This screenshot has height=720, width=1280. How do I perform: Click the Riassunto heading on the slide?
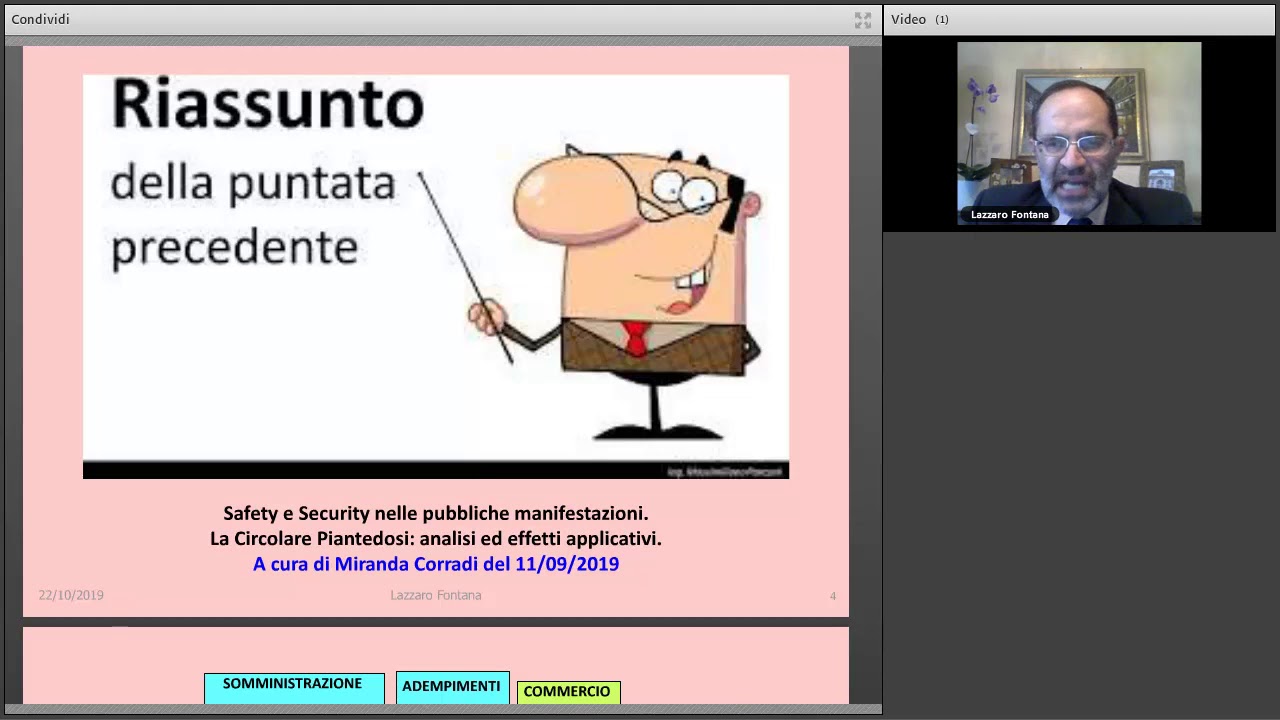click(268, 104)
